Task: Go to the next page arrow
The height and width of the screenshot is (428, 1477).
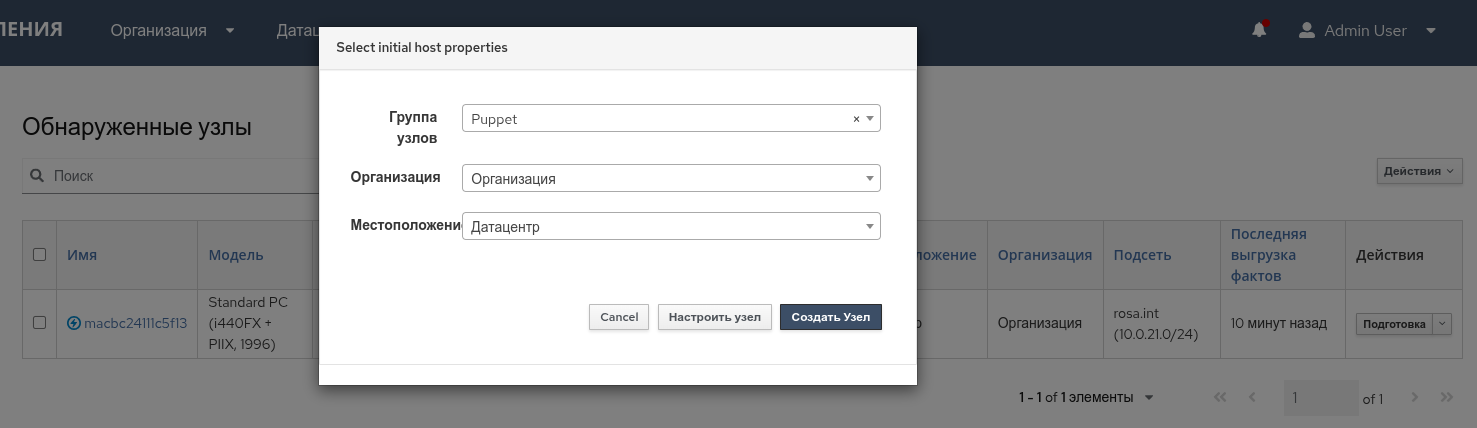Action: (1414, 397)
